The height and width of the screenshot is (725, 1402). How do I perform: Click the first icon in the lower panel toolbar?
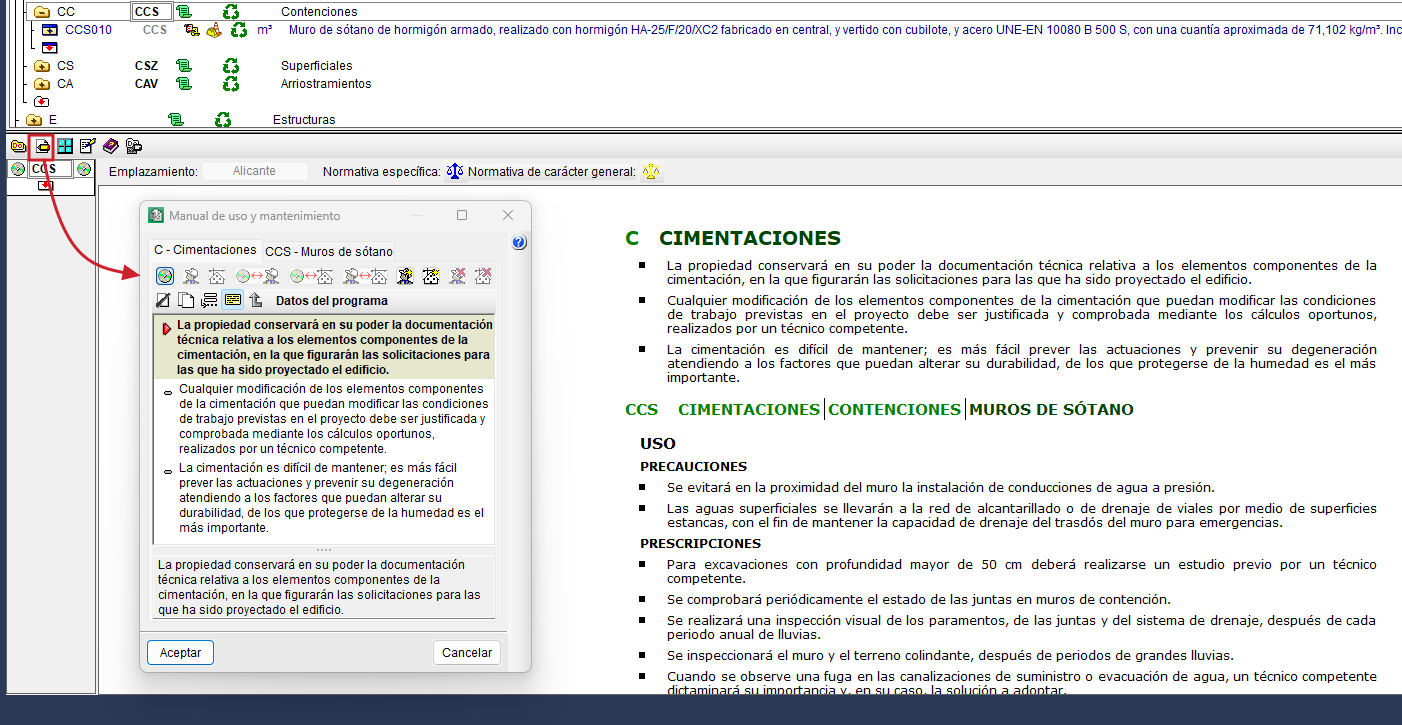click(18, 146)
